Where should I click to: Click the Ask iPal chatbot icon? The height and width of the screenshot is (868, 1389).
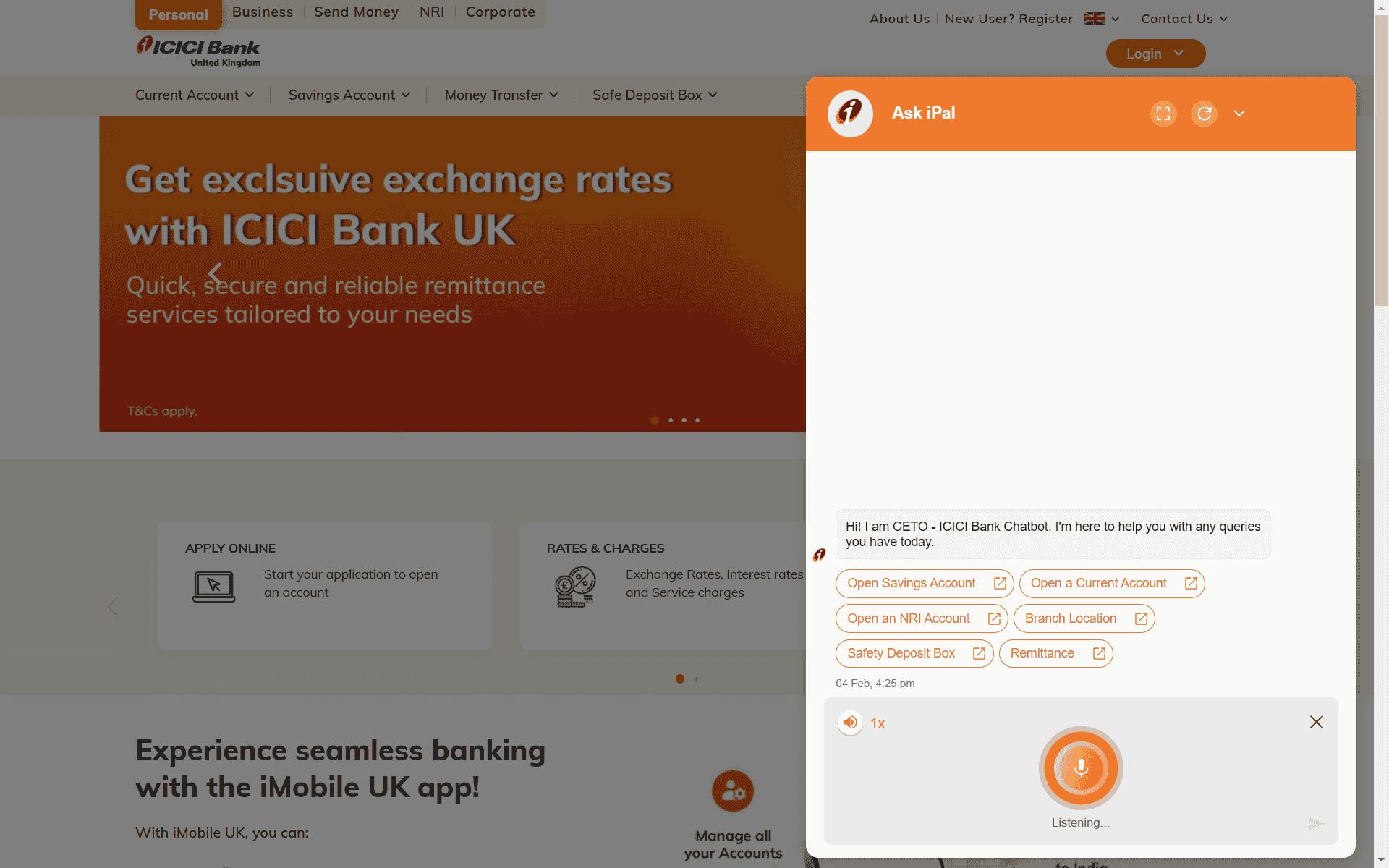point(850,113)
